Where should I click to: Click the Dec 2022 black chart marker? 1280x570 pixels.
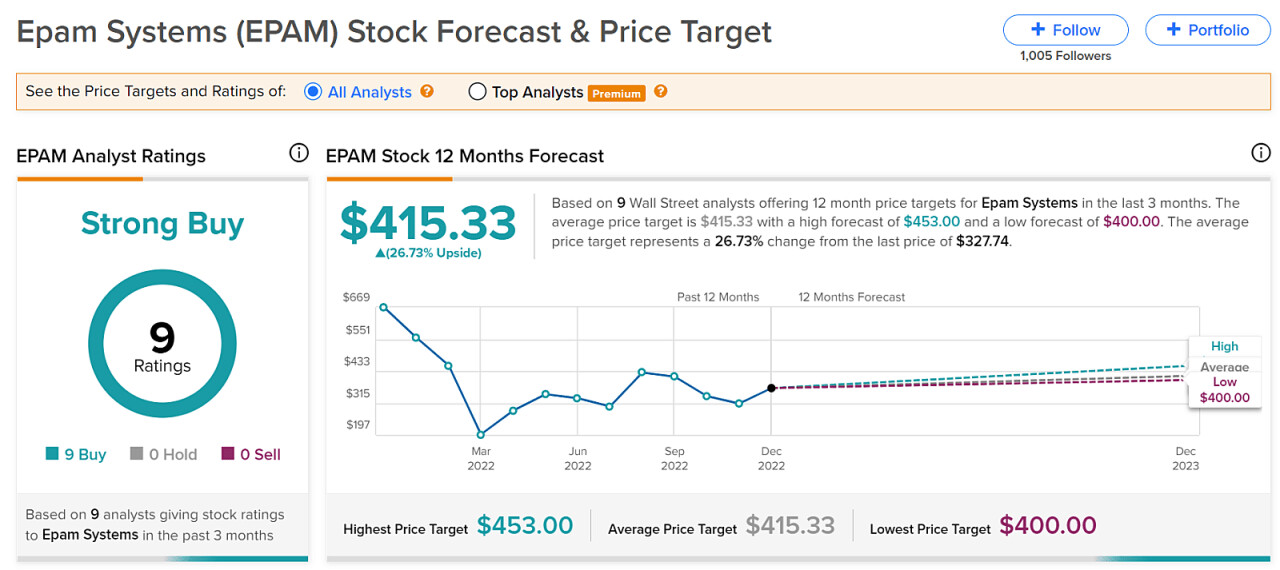(771, 388)
